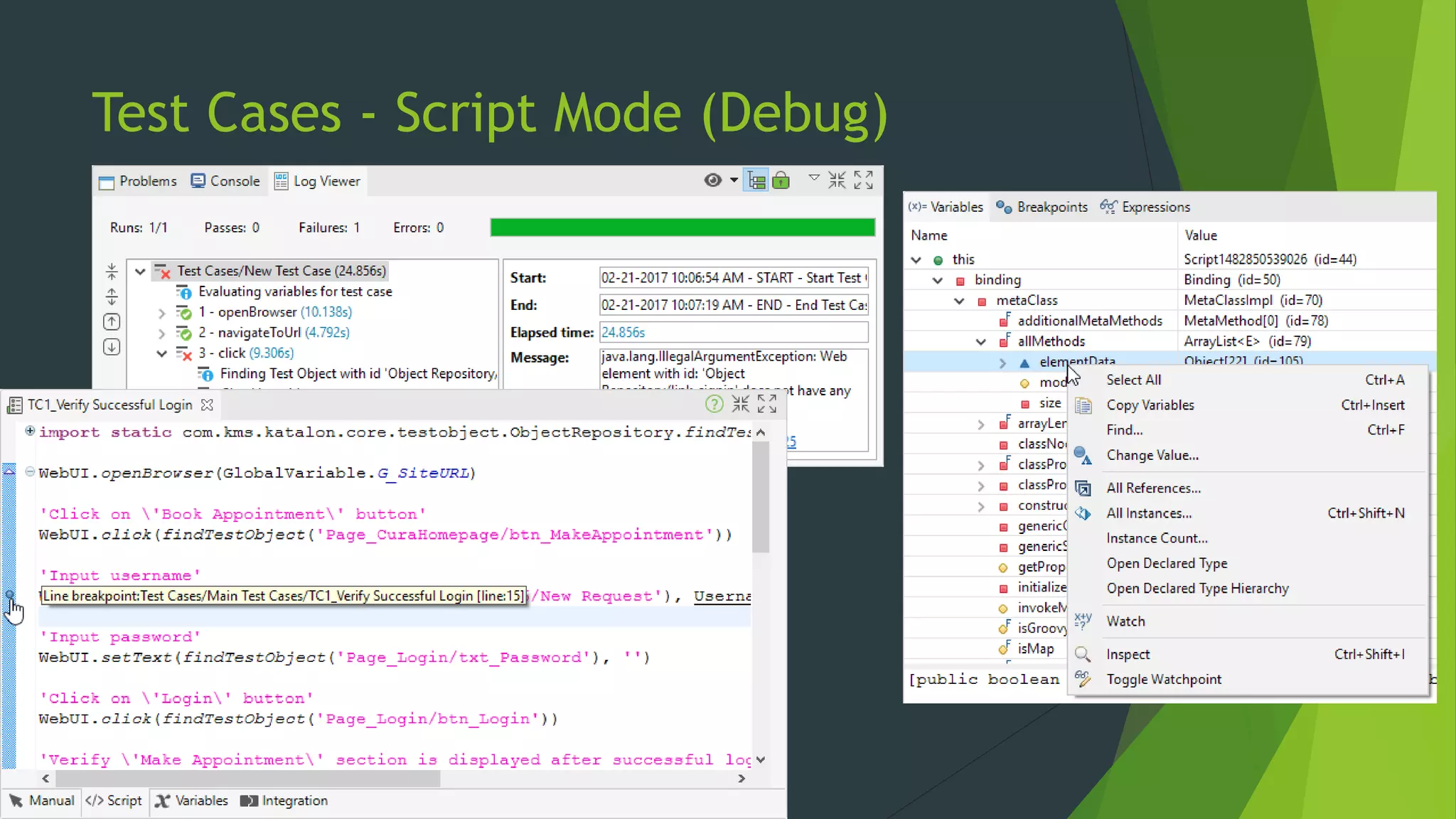
Task: Collapse Test Cases/New Test Case node
Action: 140,271
